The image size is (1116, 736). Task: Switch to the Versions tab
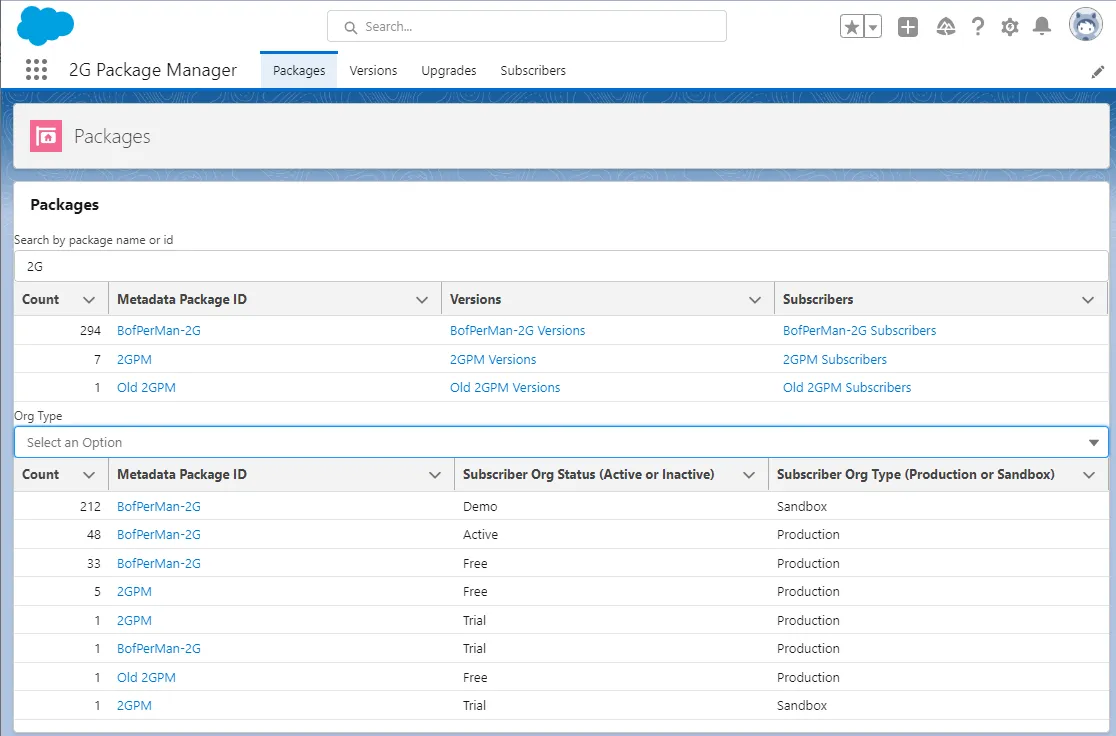tap(373, 70)
